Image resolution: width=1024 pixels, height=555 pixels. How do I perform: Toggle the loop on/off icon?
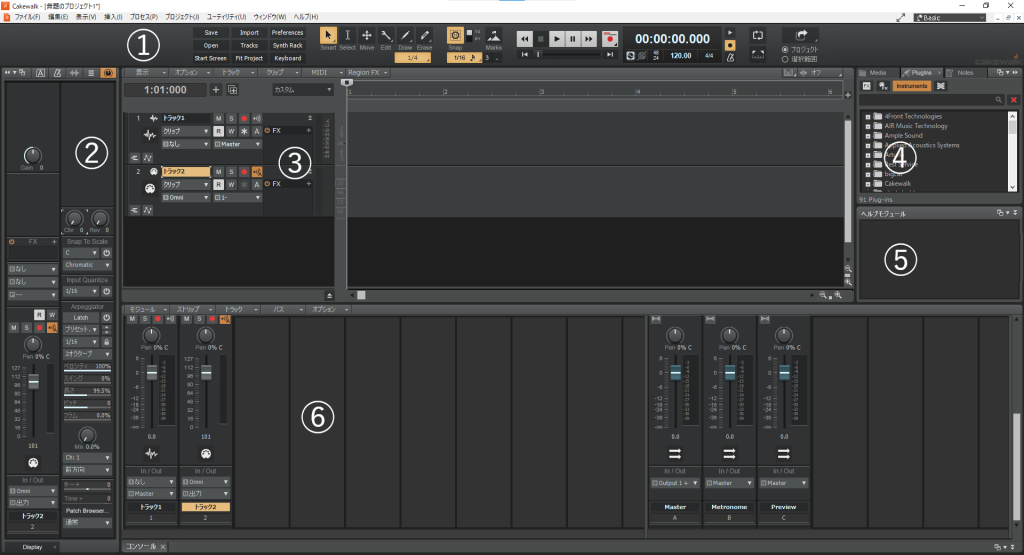(x=758, y=35)
